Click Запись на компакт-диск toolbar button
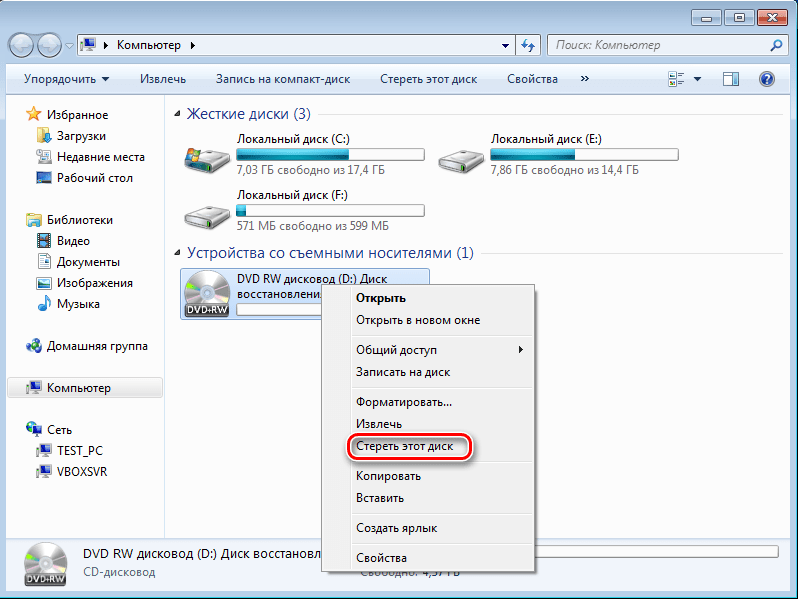798x599 pixels. click(283, 79)
